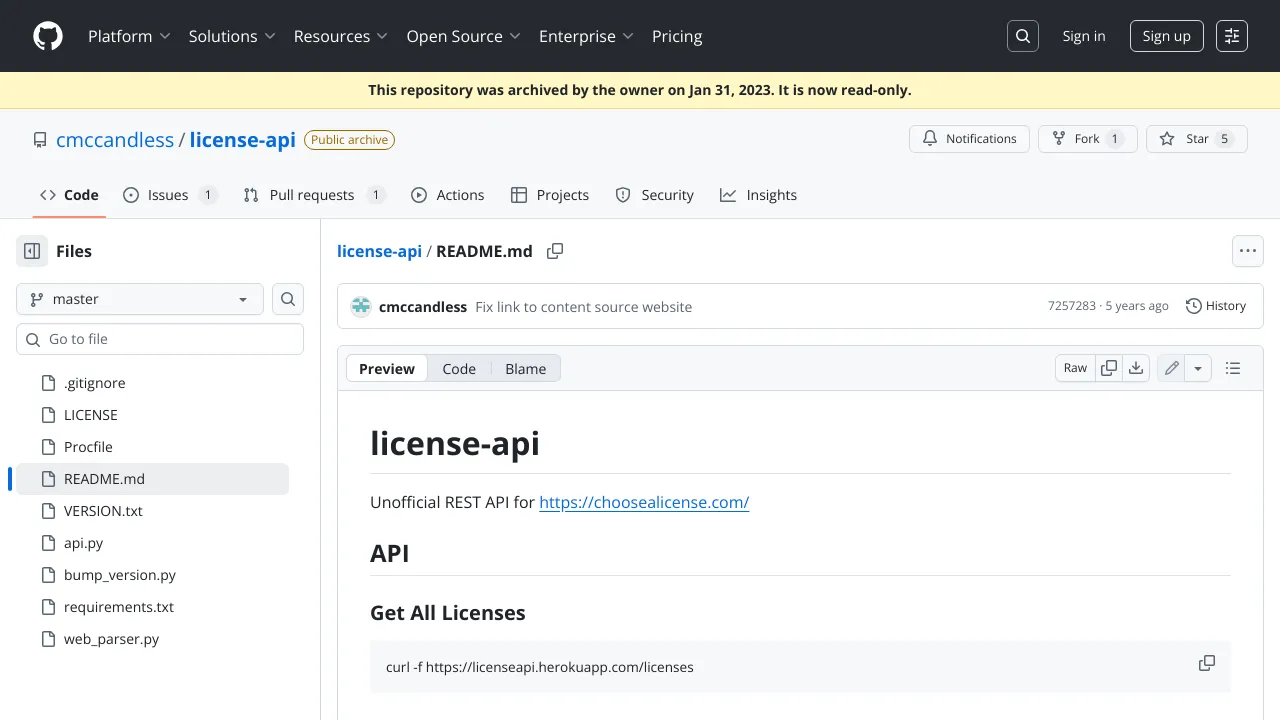The image size is (1280, 720).
Task: Fork the repository
Action: 1088,139
